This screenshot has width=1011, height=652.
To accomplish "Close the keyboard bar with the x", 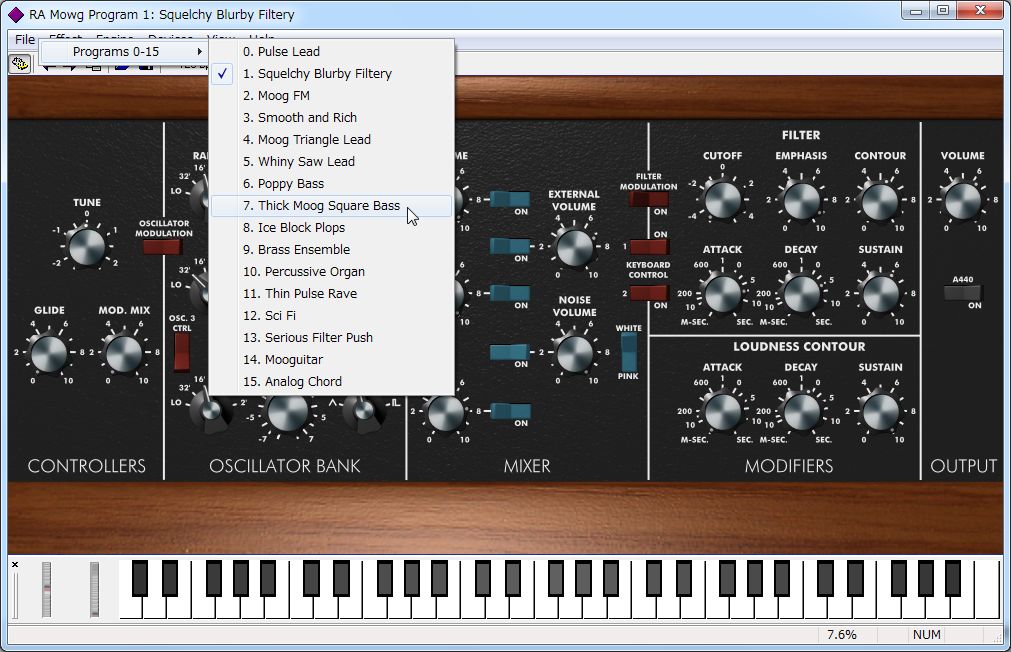I will pyautogui.click(x=15, y=565).
